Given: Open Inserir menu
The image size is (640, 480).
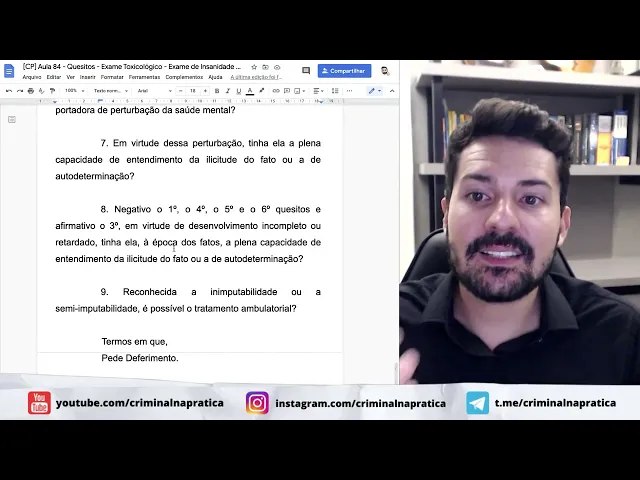Looking at the screenshot, I should 87,77.
